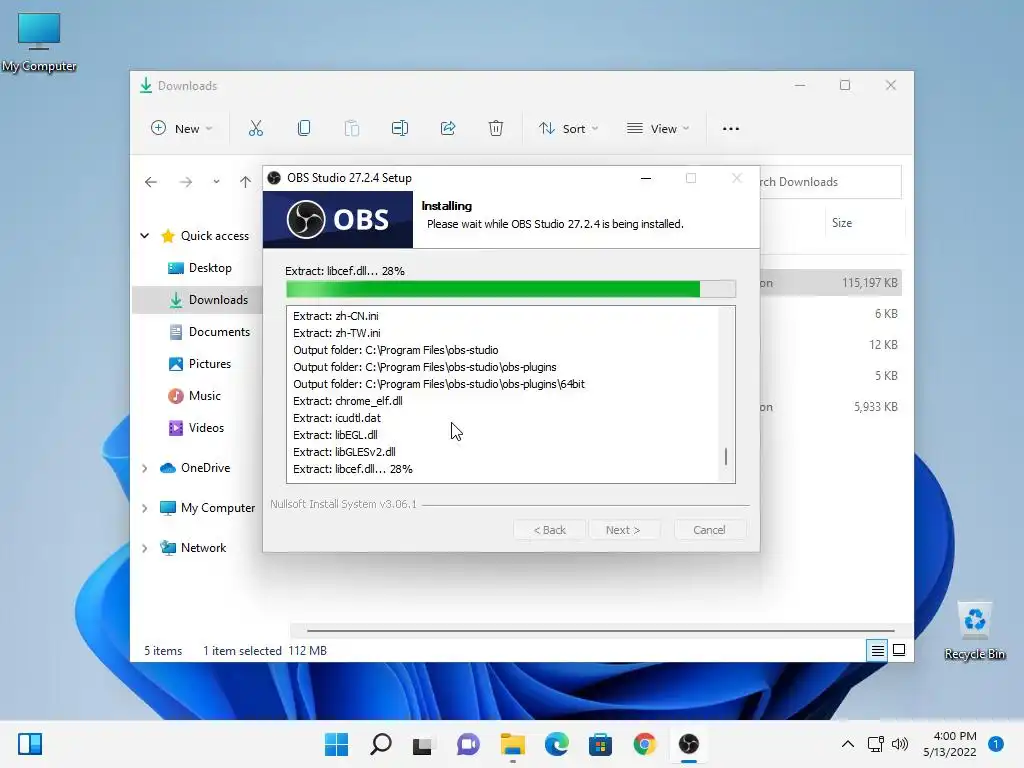Viewport: 1024px width, 768px height.
Task: Click the Size column header
Action: 842,223
